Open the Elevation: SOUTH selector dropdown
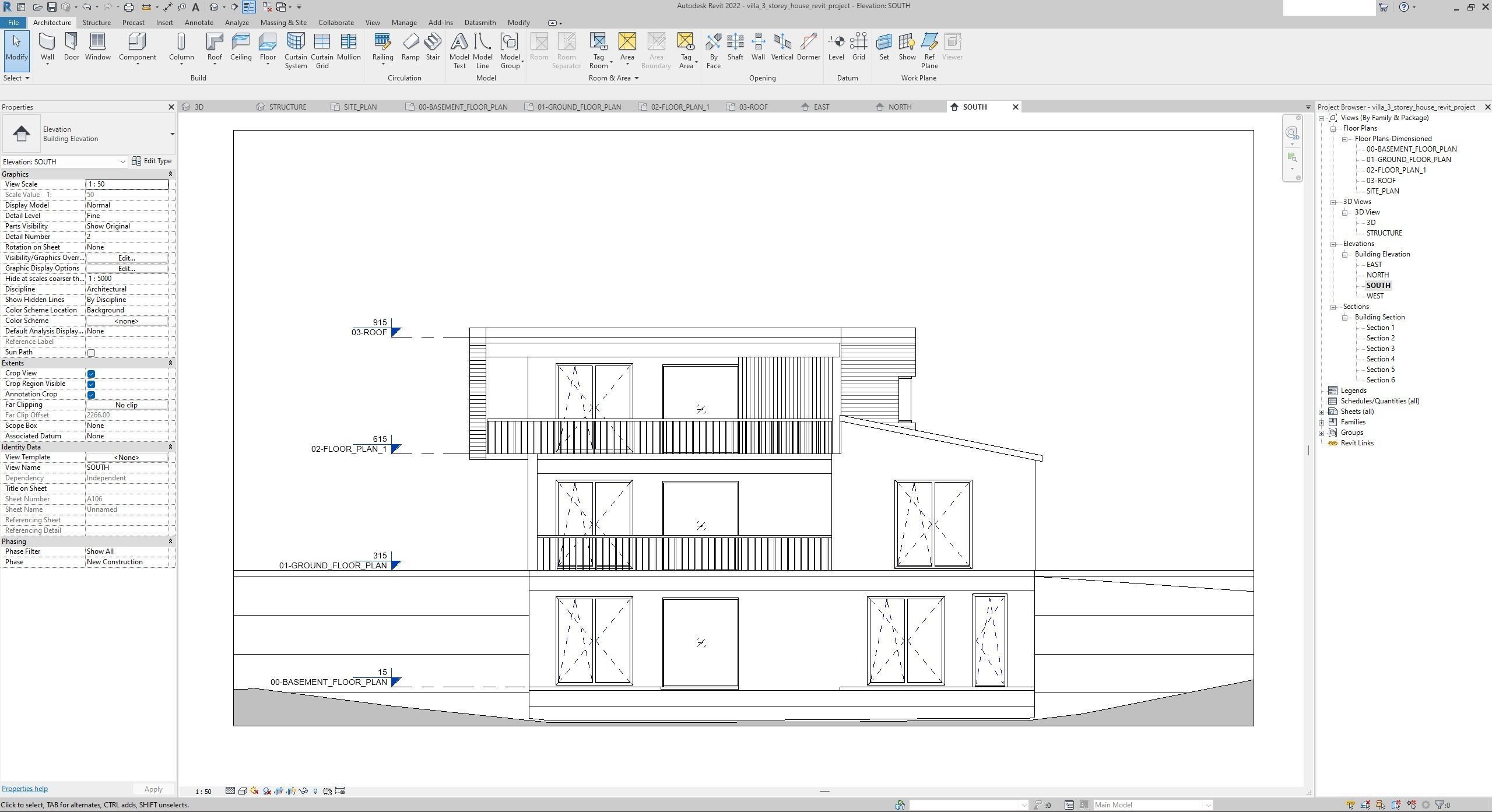Image resolution: width=1492 pixels, height=812 pixels. click(122, 162)
